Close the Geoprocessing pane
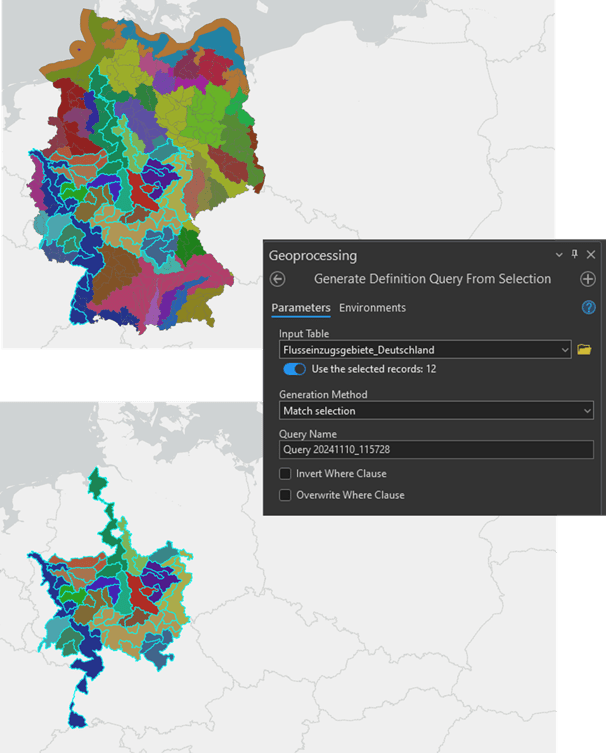606x753 pixels. point(591,255)
